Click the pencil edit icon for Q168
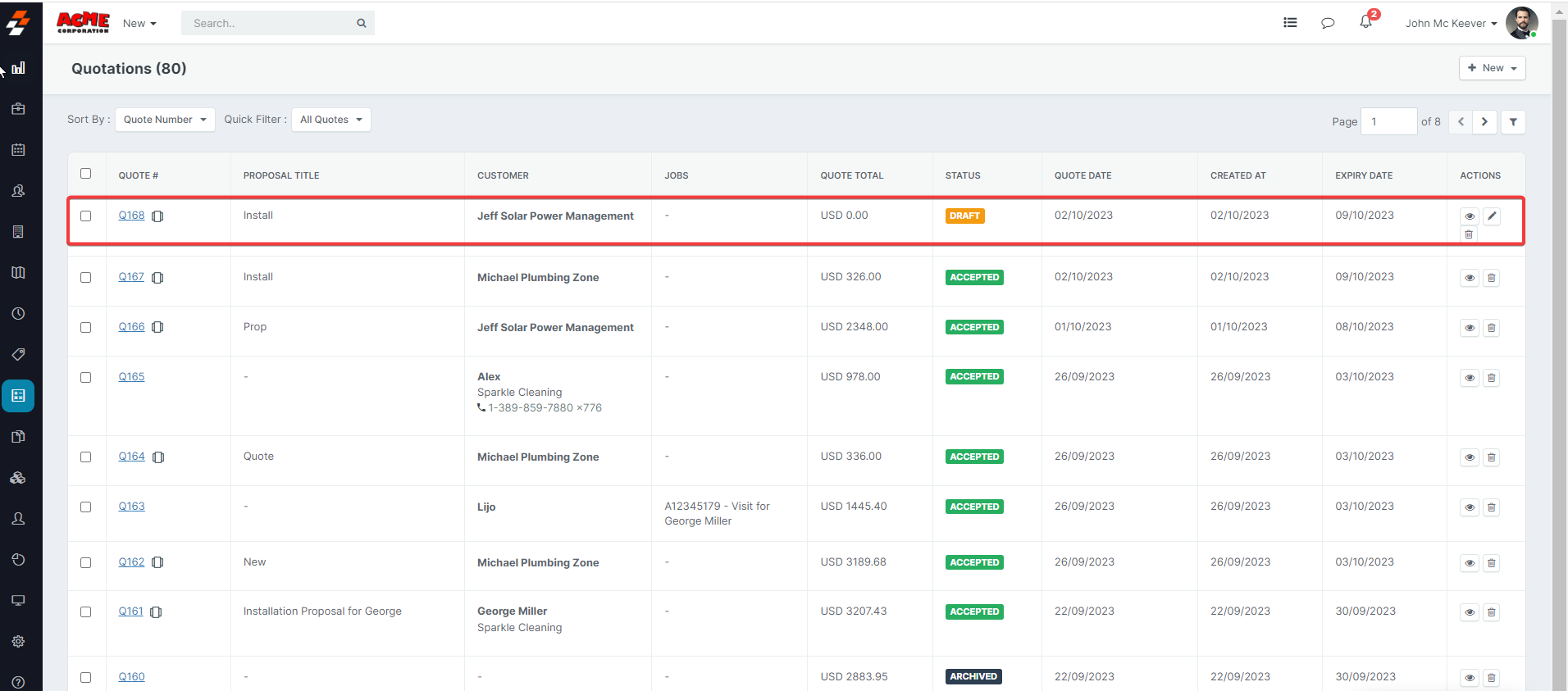This screenshot has width=1568, height=691. point(1492,216)
